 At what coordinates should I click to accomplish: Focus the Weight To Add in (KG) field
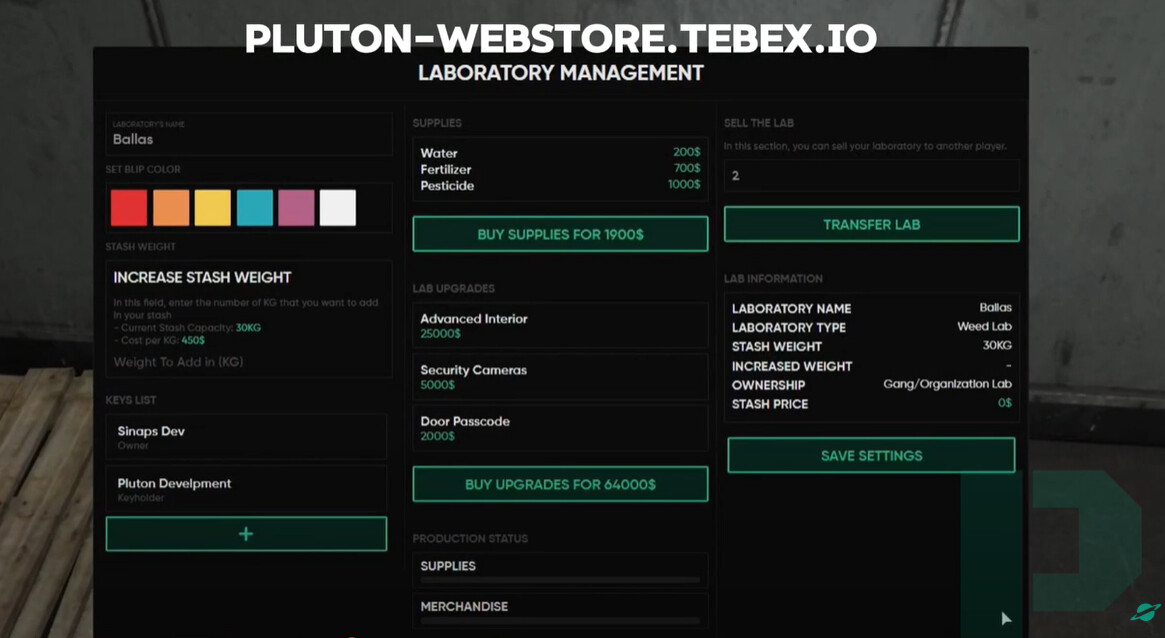[249, 362]
